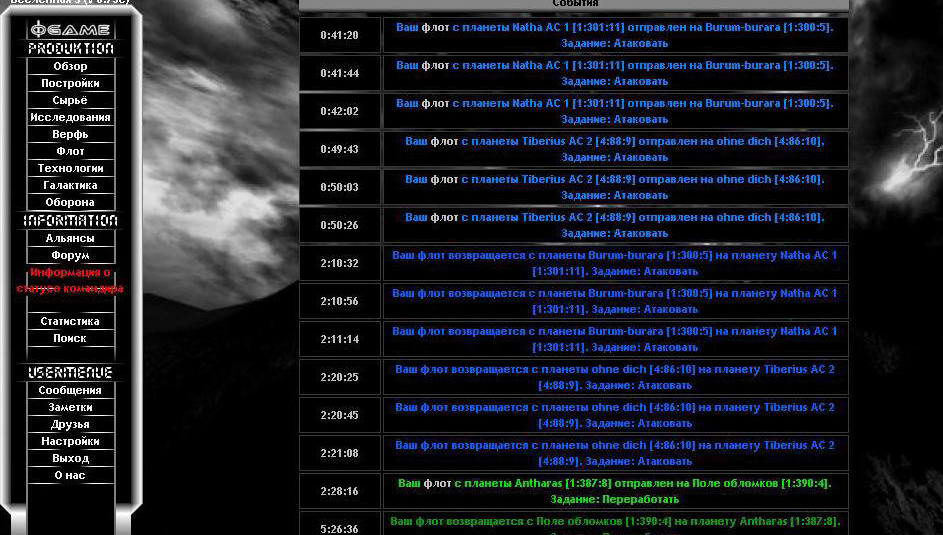Open the Друзья friends list
Viewport: 943px width, 535px height.
pos(70,424)
